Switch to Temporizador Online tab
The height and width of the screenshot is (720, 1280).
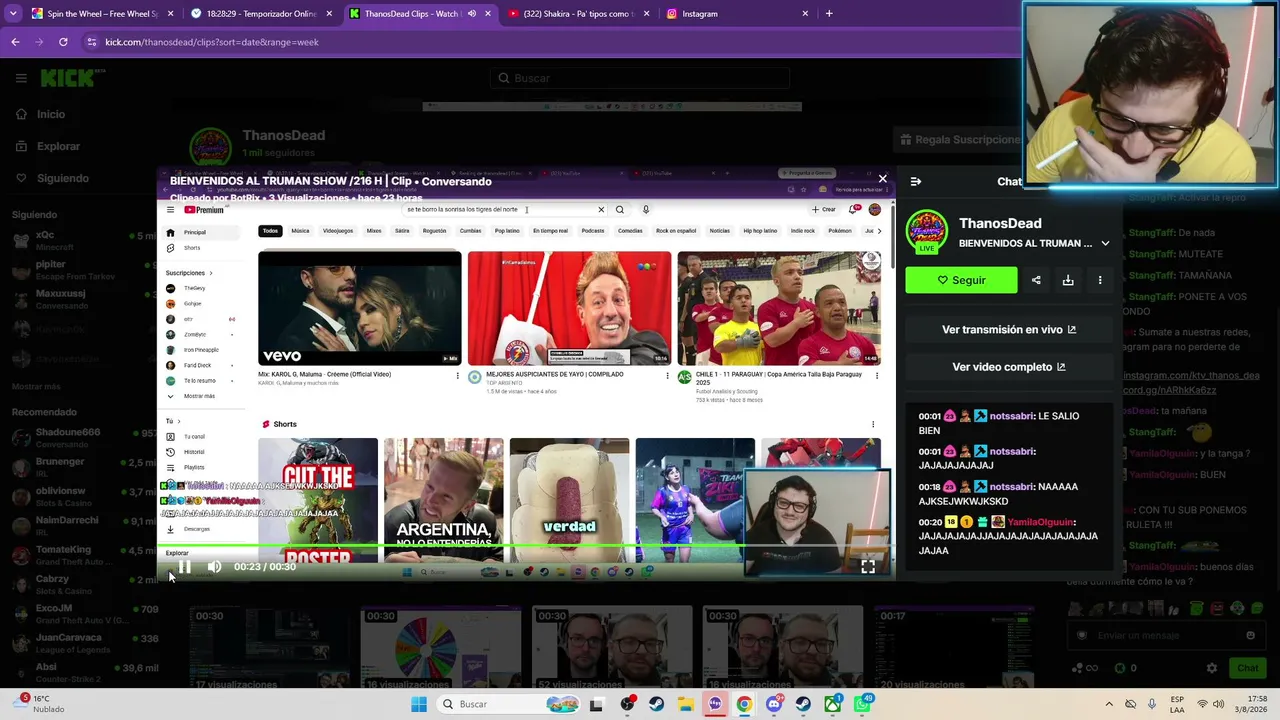tap(262, 14)
